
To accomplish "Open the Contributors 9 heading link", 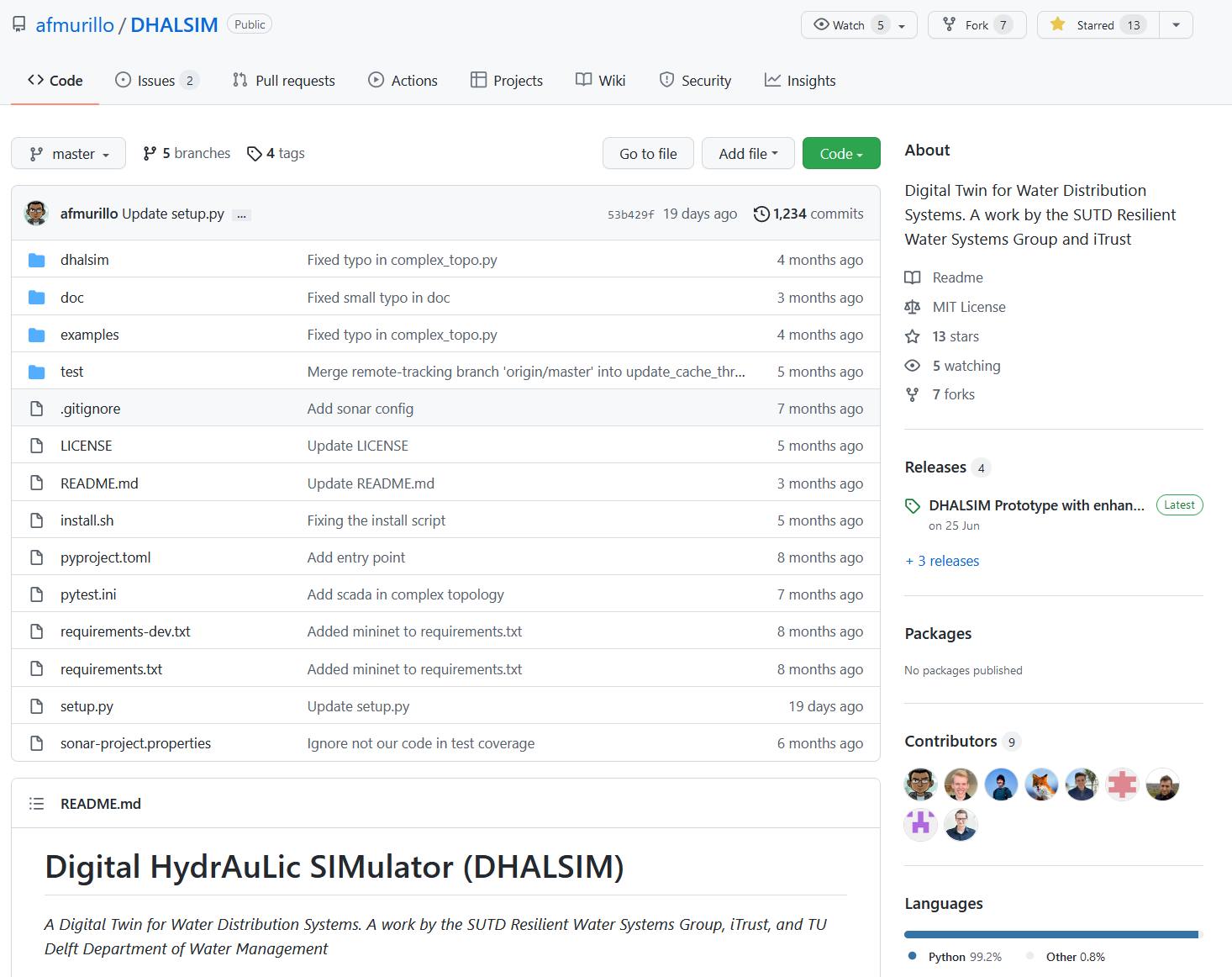I will [x=962, y=741].
